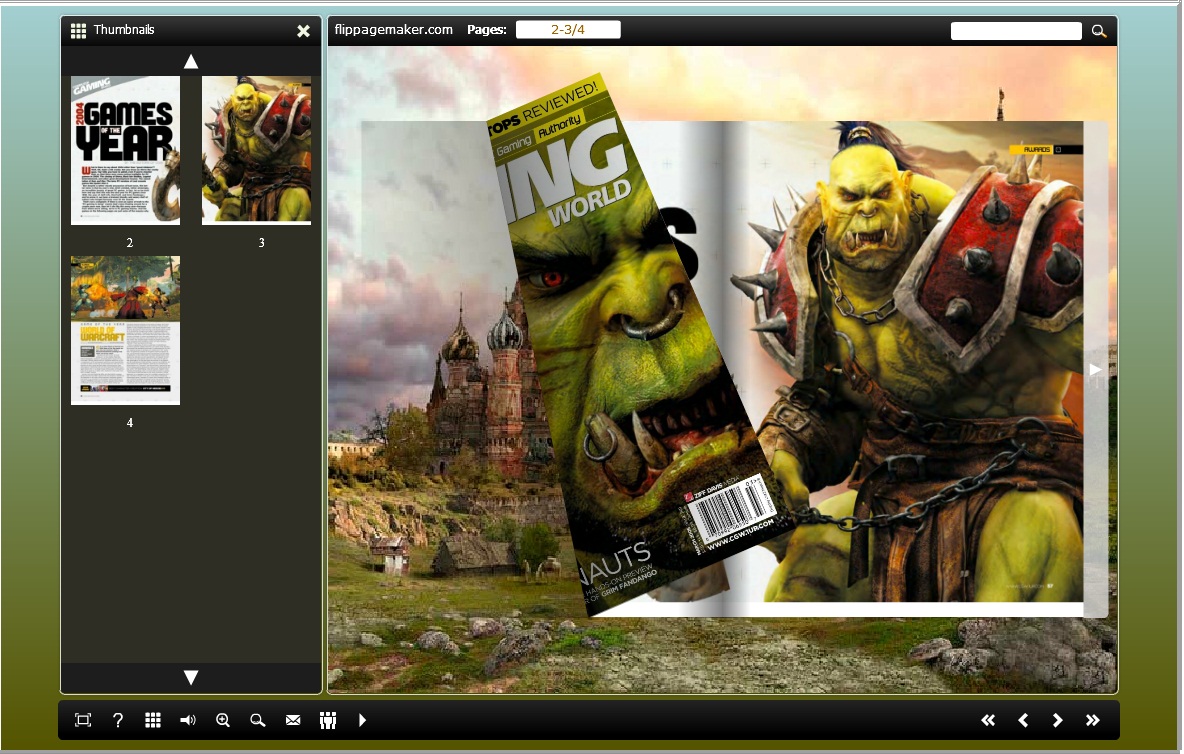Open page 2 Games of the Year thumbnail
Image resolution: width=1184 pixels, height=754 pixels.
point(125,150)
